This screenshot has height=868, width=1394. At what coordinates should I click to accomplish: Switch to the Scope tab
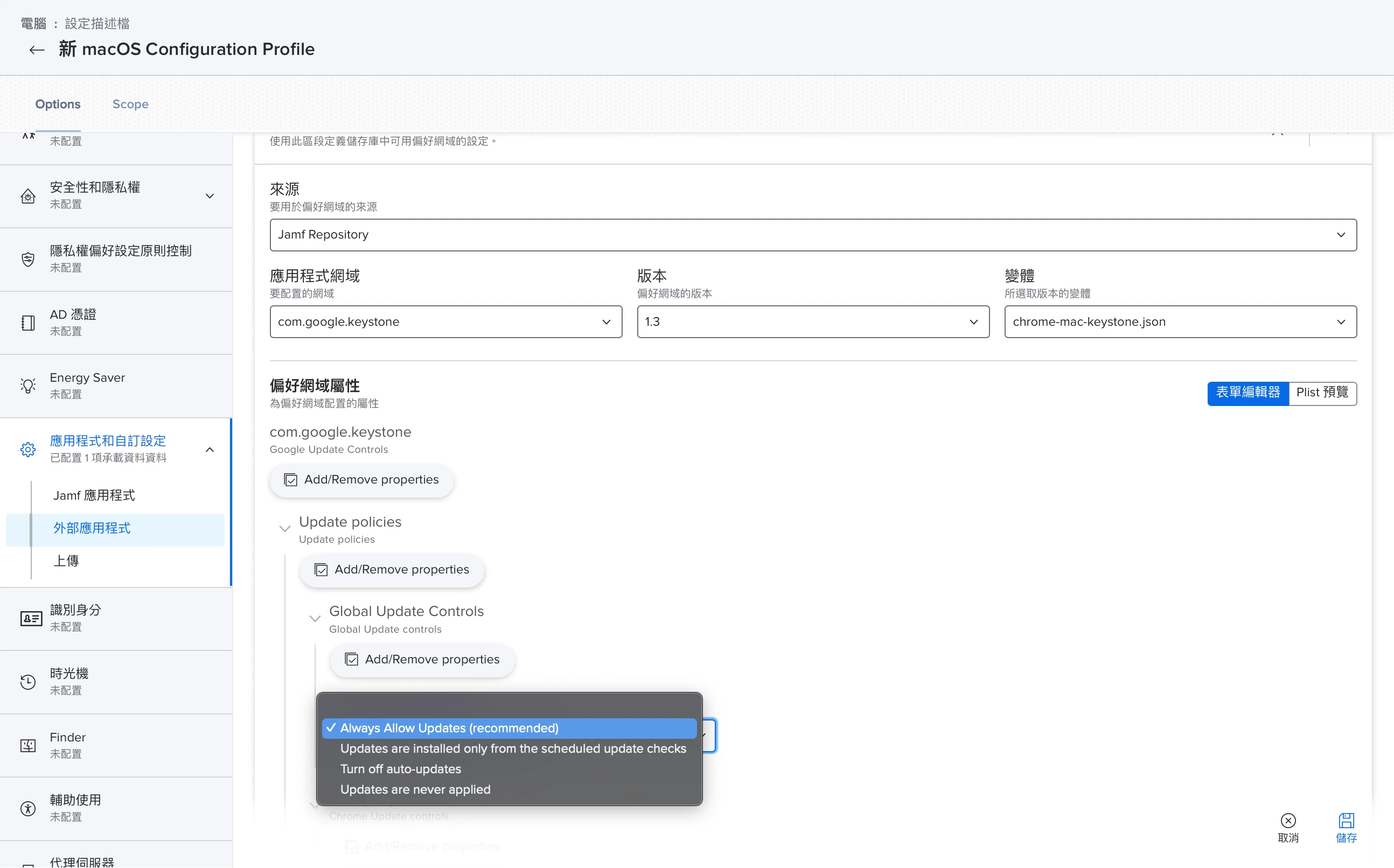[x=130, y=104]
